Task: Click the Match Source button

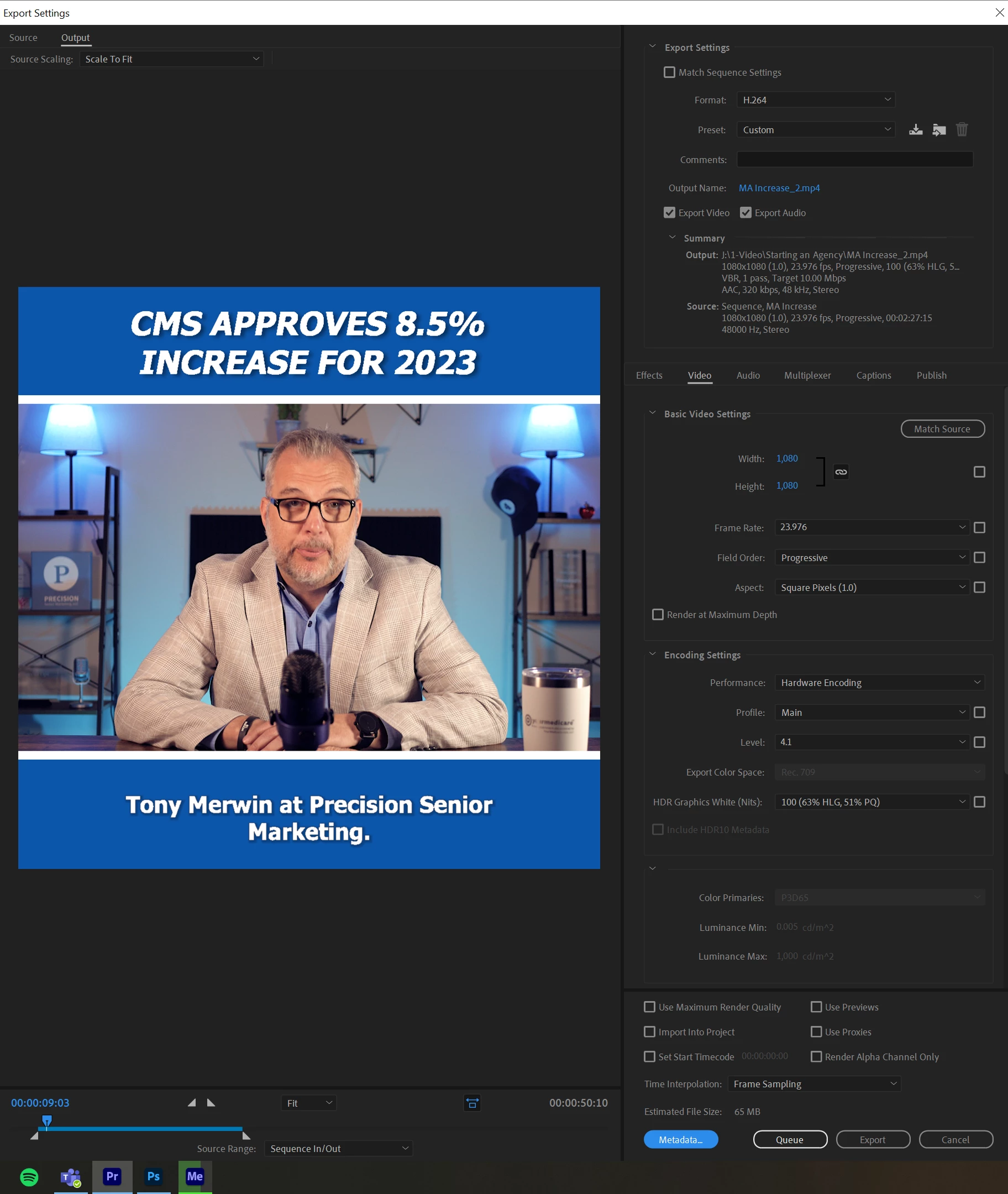Action: click(x=942, y=428)
